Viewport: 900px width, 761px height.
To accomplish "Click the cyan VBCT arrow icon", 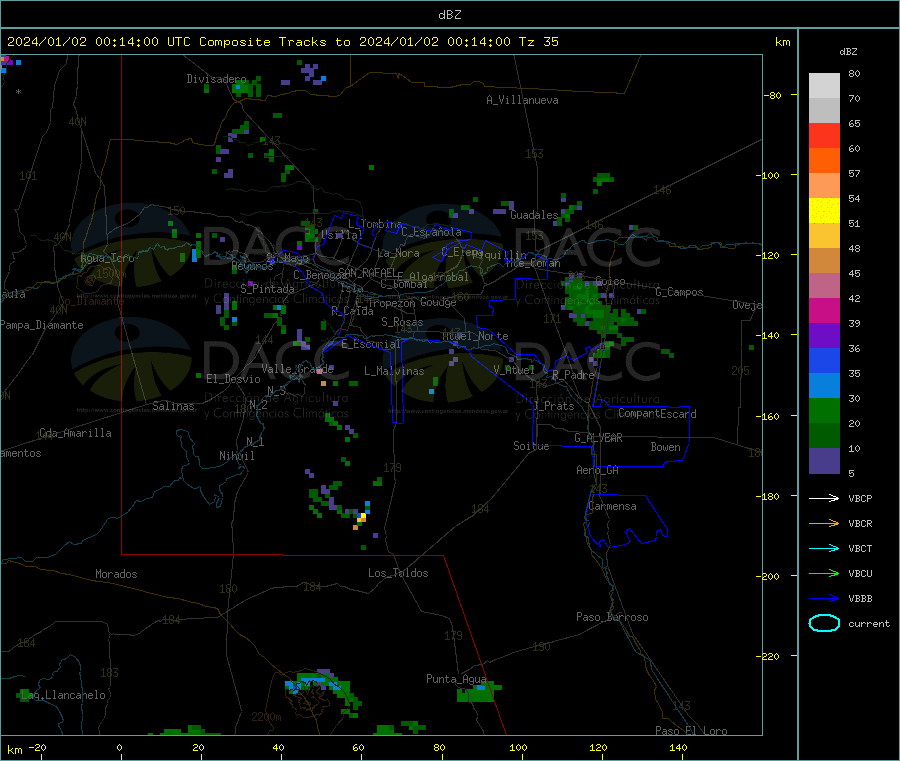I will click(x=824, y=548).
